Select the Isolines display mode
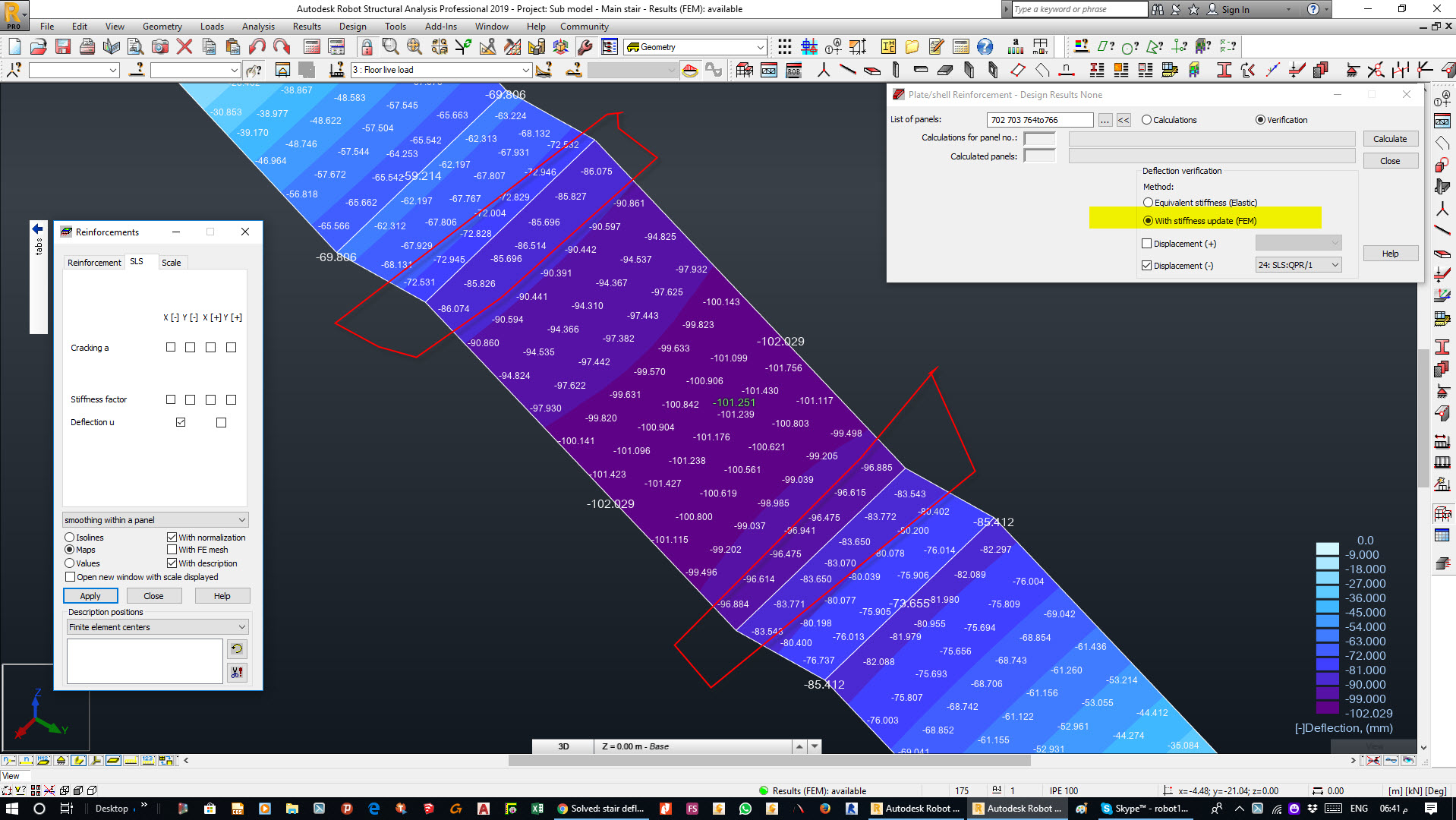1456x820 pixels. click(x=69, y=537)
